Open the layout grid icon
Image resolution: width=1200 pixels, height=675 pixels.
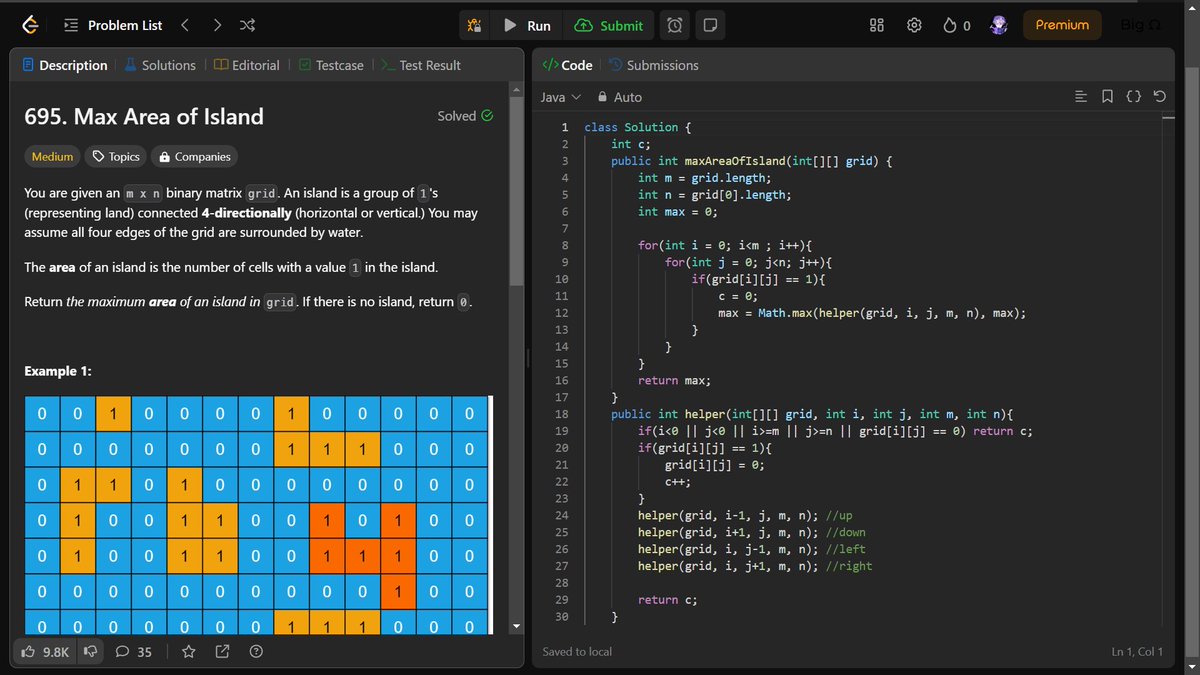click(876, 26)
